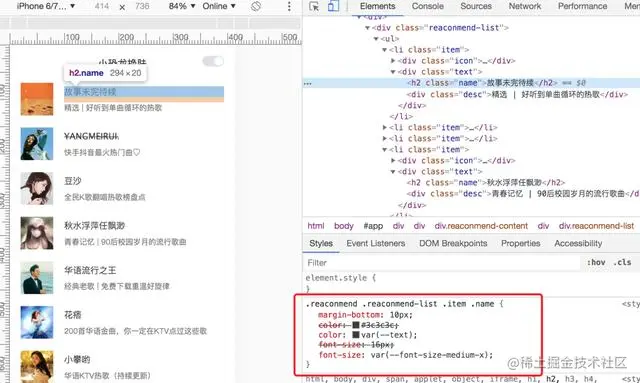The image size is (640, 383).
Task: Click the styles Filter input field
Action: tap(443, 263)
